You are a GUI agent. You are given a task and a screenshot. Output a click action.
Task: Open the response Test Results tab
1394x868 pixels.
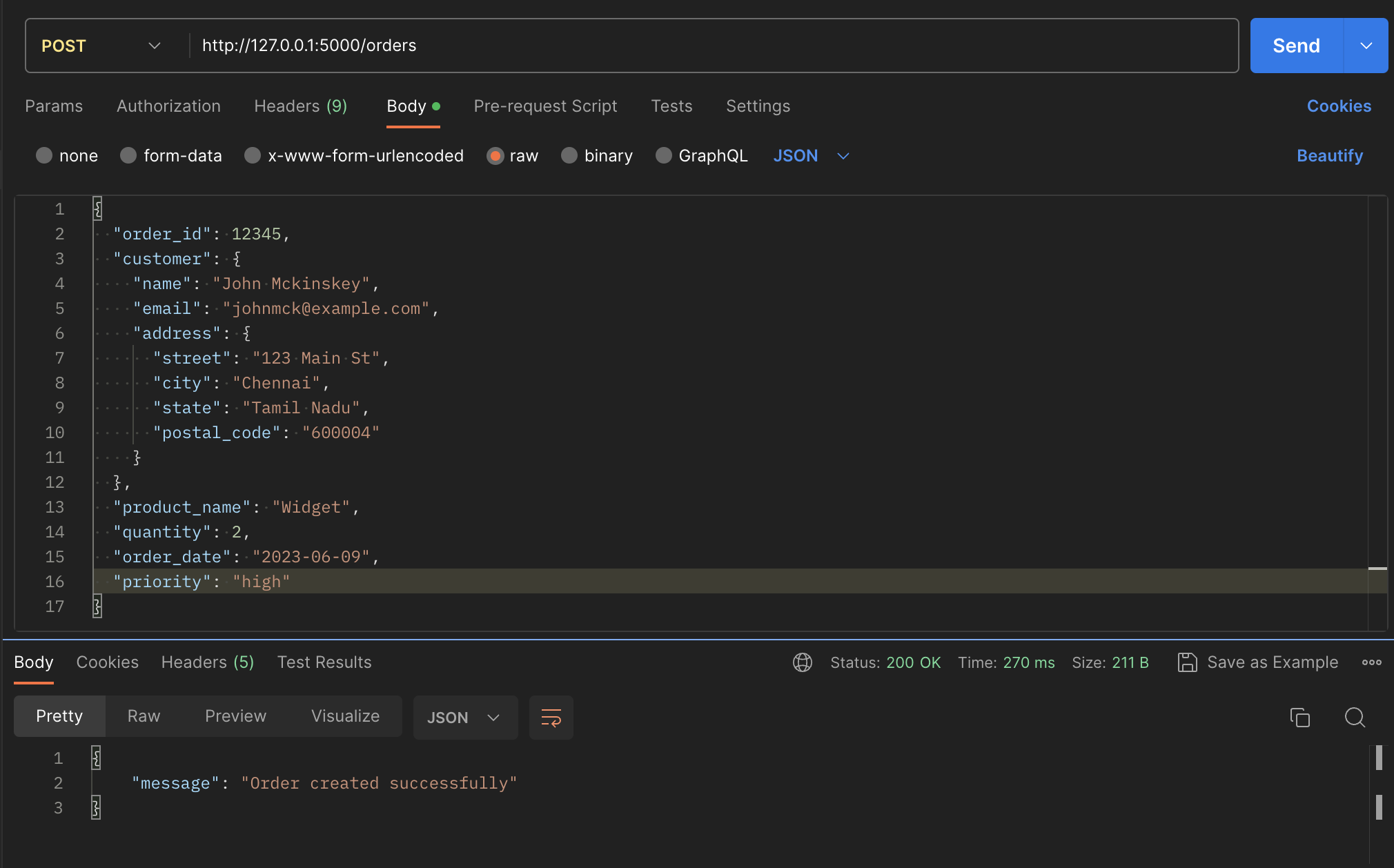pyautogui.click(x=324, y=662)
